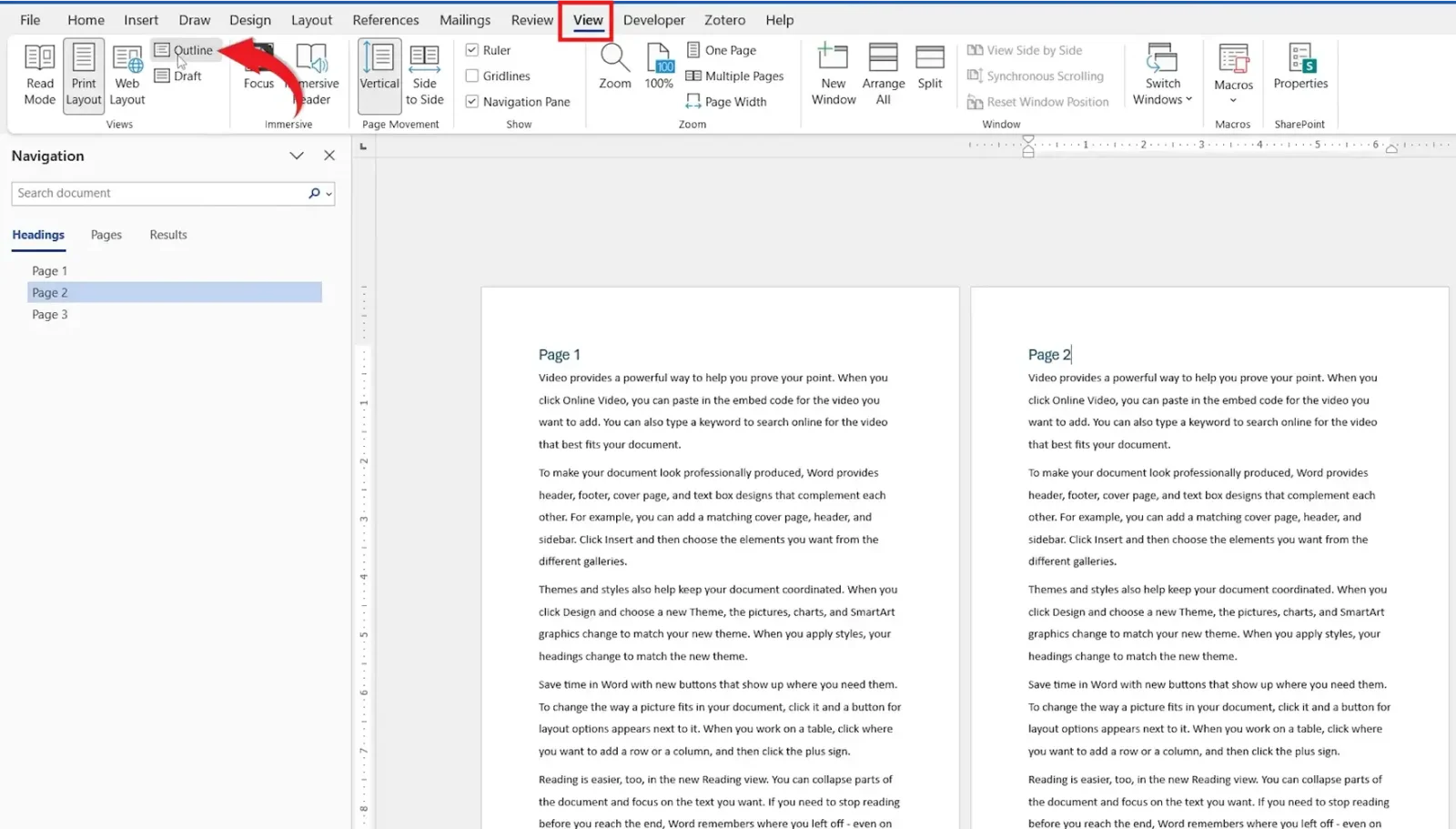Show Headings in Navigation pane
The image size is (1456, 829).
point(38,235)
